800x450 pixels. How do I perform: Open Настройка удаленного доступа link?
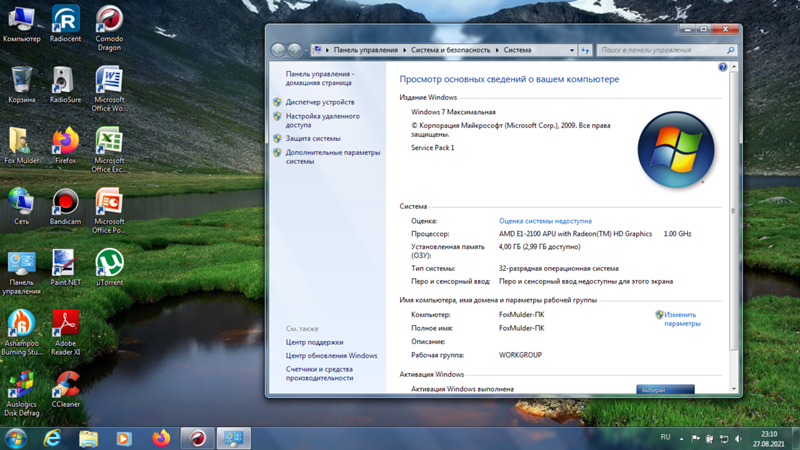coord(322,120)
